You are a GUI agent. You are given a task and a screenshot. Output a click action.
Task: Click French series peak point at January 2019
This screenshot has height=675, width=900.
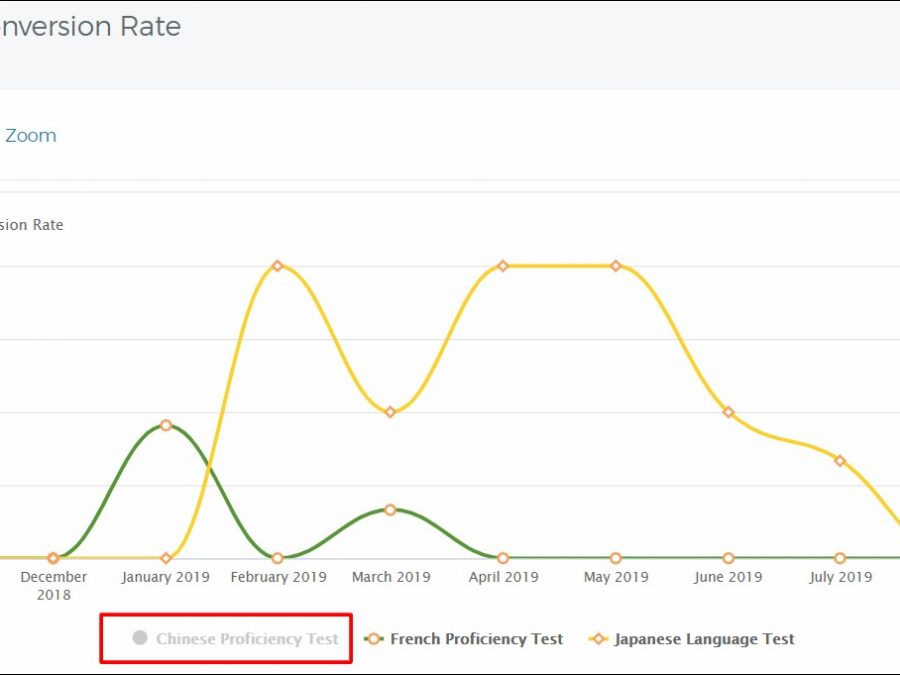pyautogui.click(x=166, y=425)
